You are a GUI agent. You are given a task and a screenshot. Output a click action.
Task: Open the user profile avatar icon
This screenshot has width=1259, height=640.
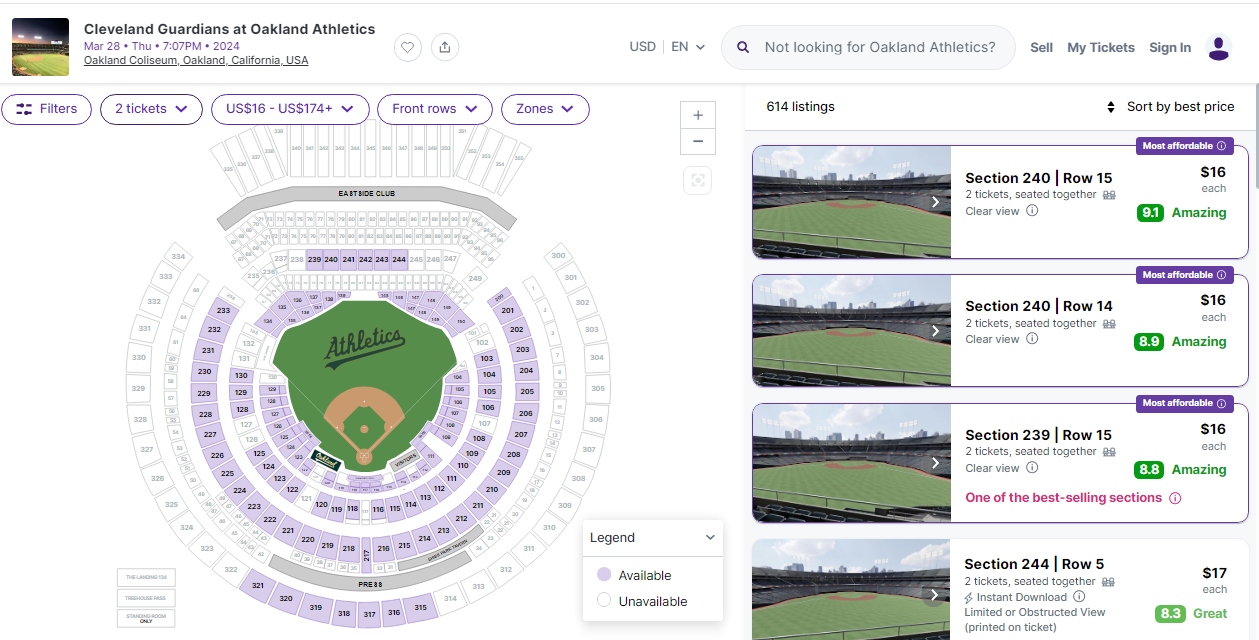(x=1218, y=47)
